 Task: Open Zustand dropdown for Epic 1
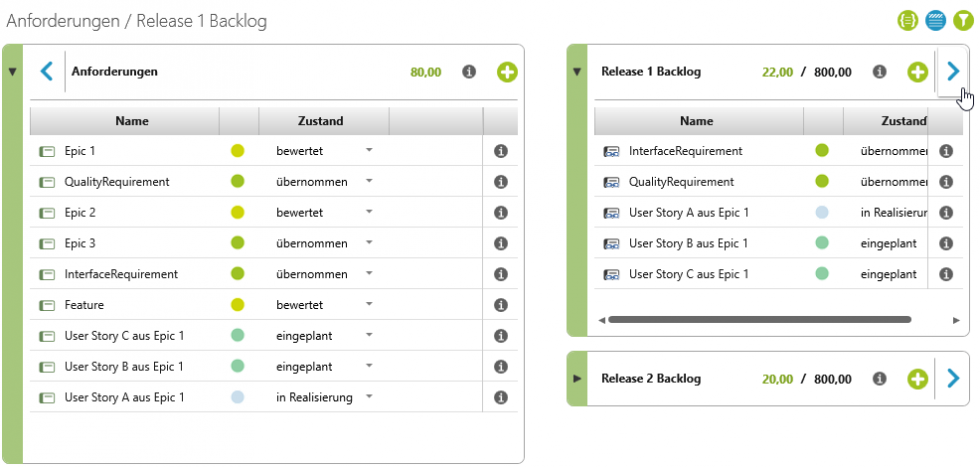369,151
